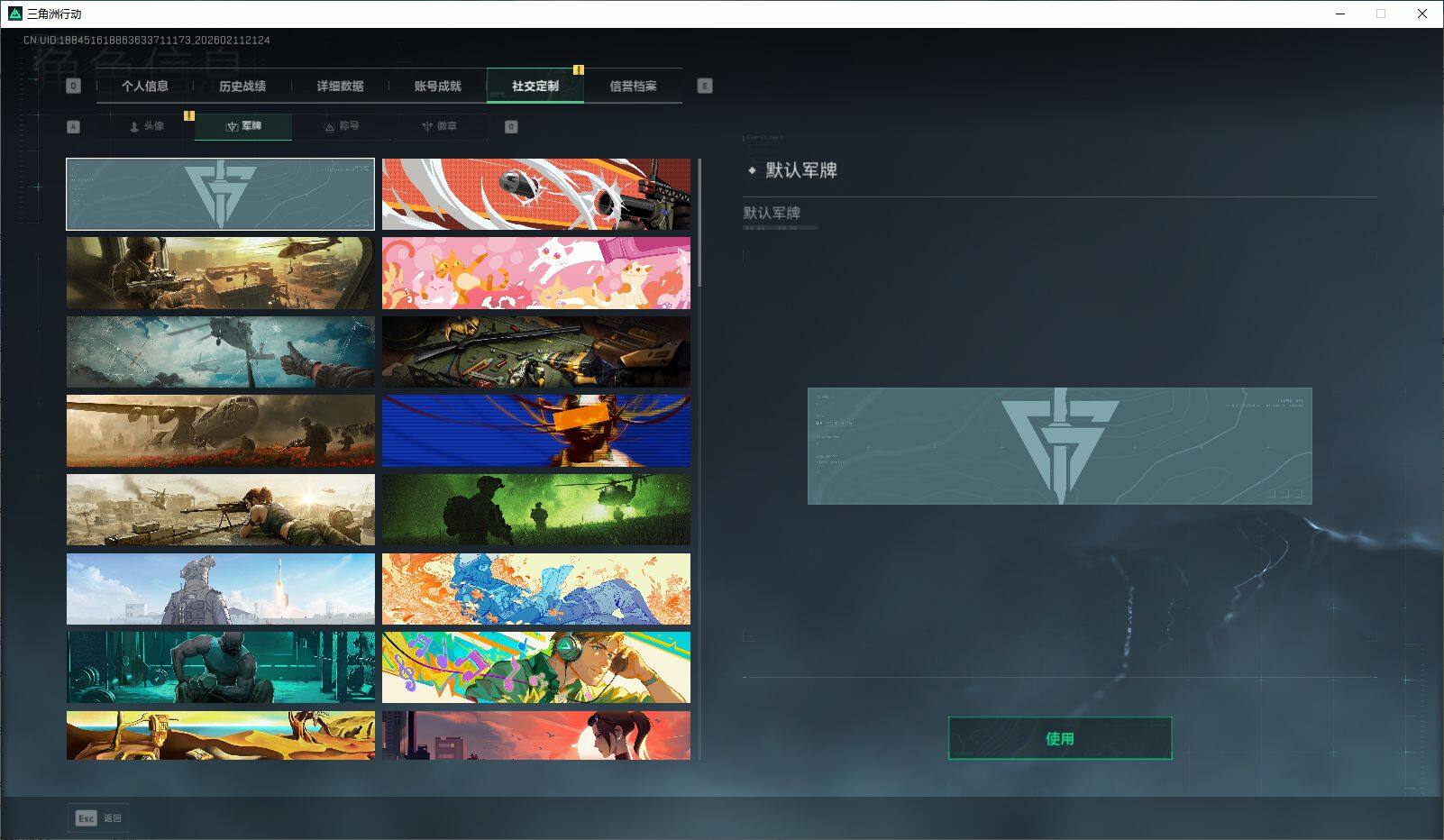Pick the blue glitch visor dog tag

536,431
